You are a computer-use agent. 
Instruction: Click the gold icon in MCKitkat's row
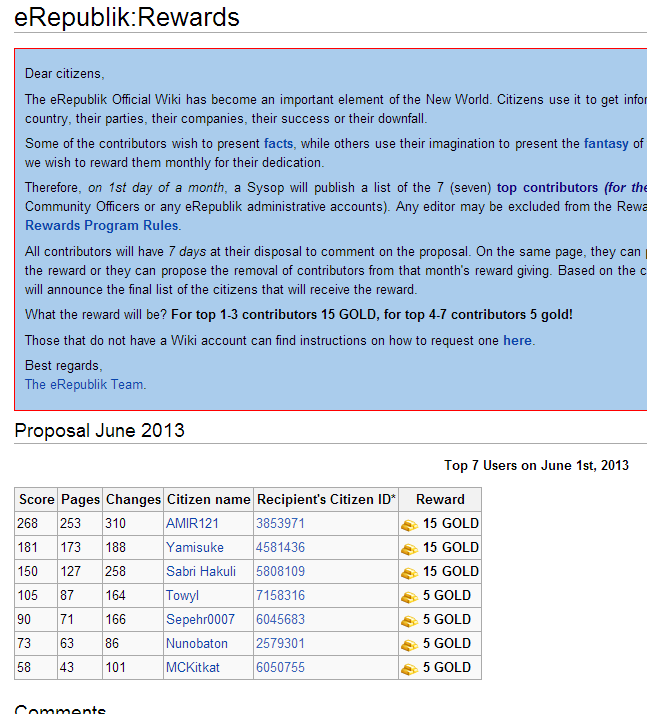409,669
